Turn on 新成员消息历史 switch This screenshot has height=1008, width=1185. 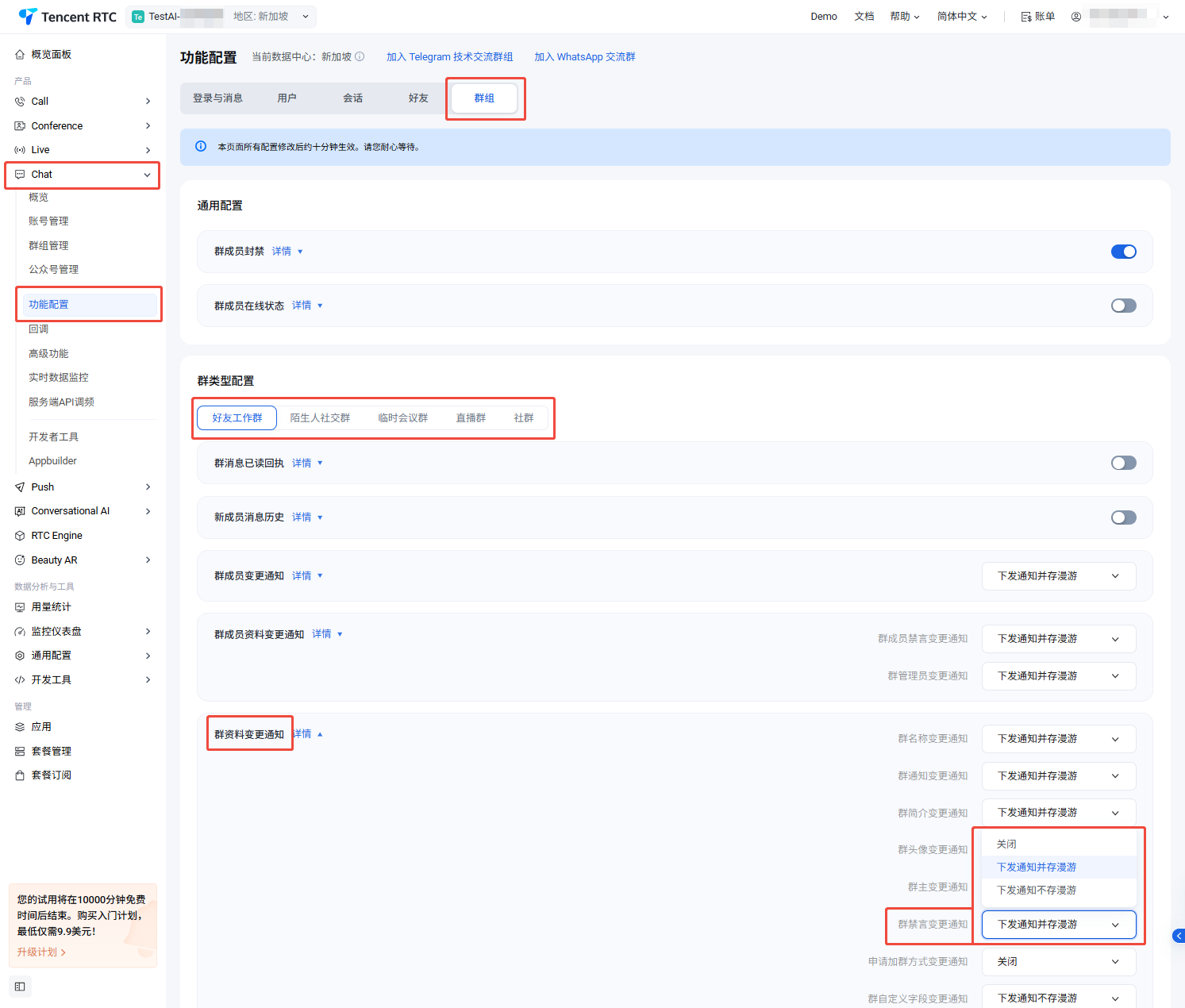(1124, 517)
